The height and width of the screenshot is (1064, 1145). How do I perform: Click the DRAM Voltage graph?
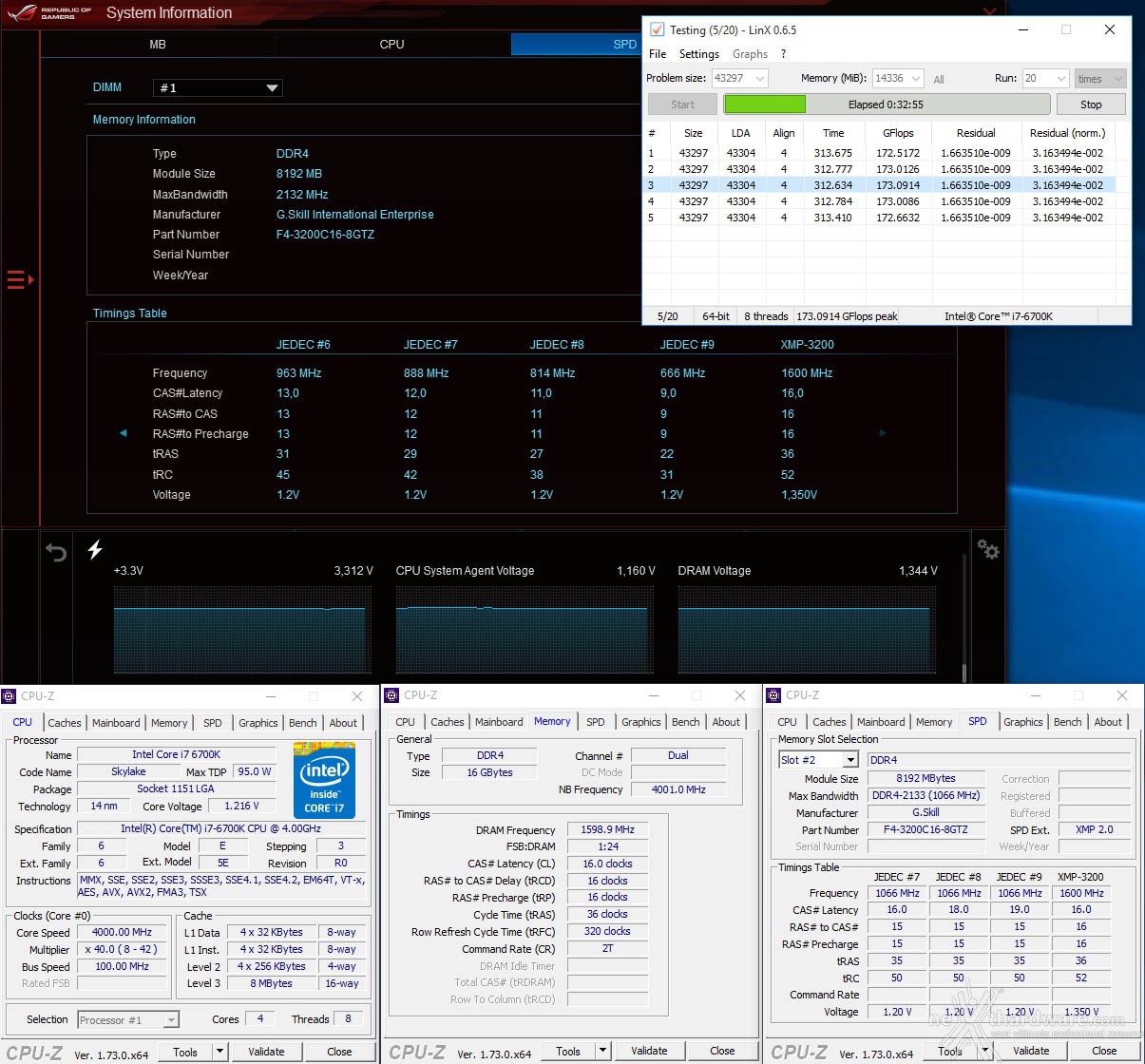pyautogui.click(x=806, y=632)
